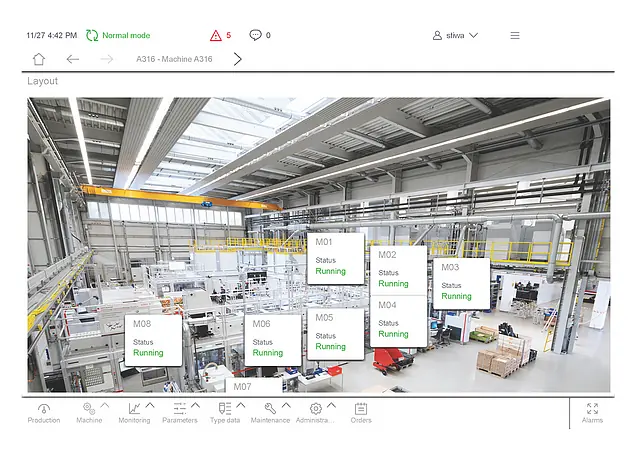The image size is (636, 450).
Task: Go to the Home screen icon
Action: tap(39, 59)
